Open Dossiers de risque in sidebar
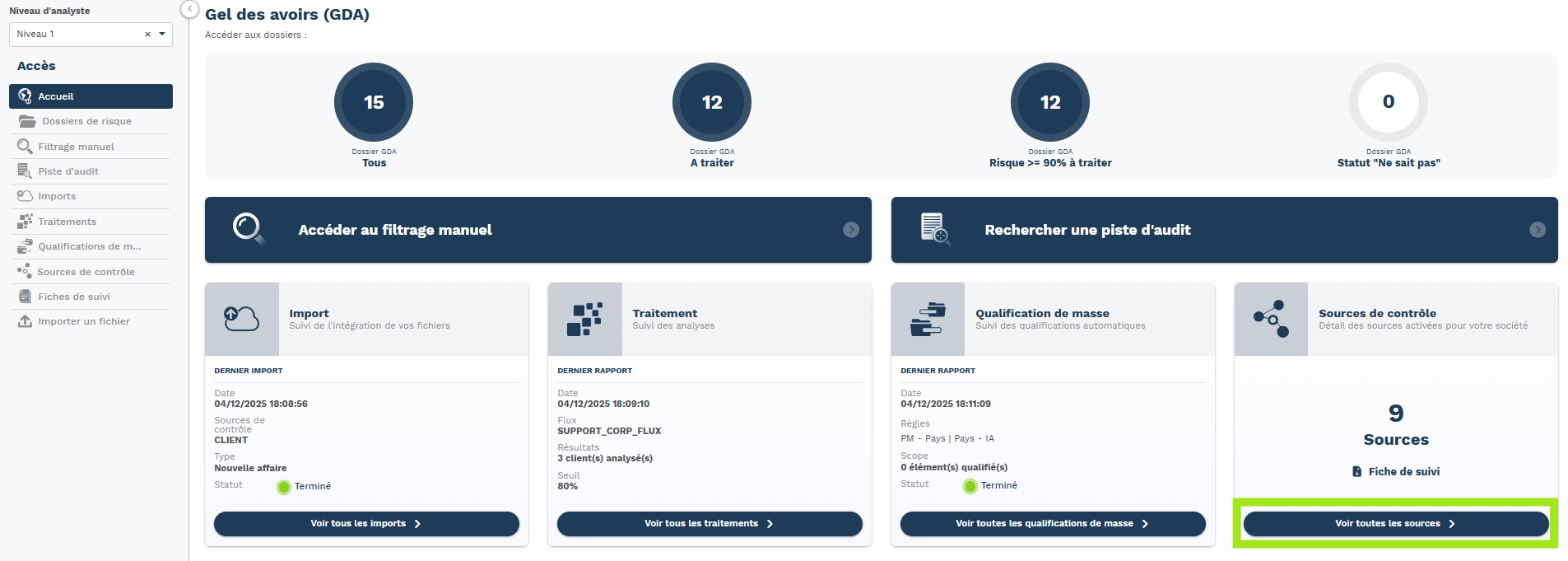Viewport: 1568px width, 561px height. pos(86,121)
